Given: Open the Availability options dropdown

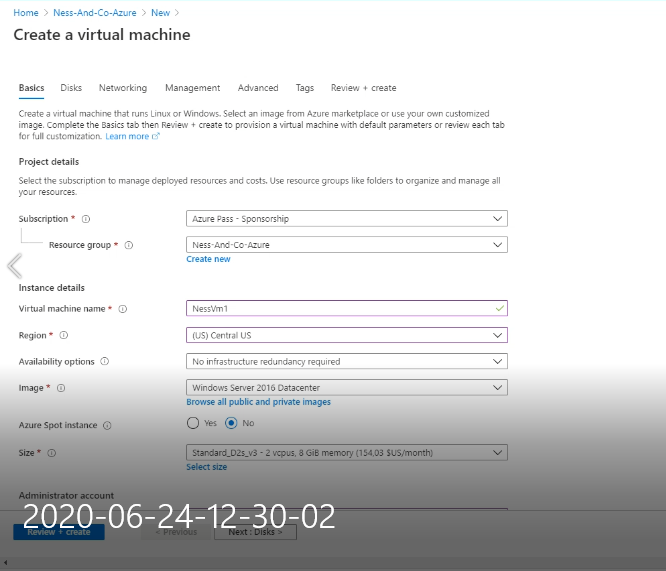Looking at the screenshot, I should 347,362.
